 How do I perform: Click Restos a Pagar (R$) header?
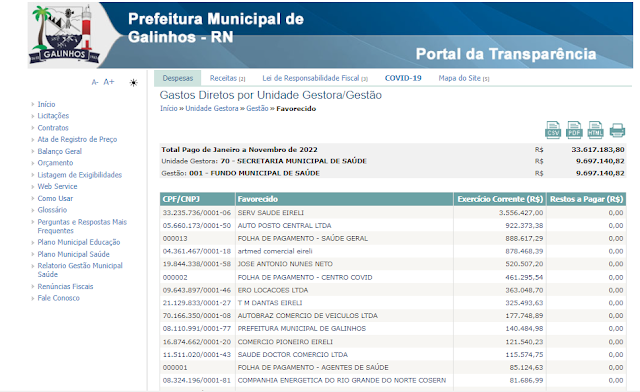pyautogui.click(x=586, y=199)
